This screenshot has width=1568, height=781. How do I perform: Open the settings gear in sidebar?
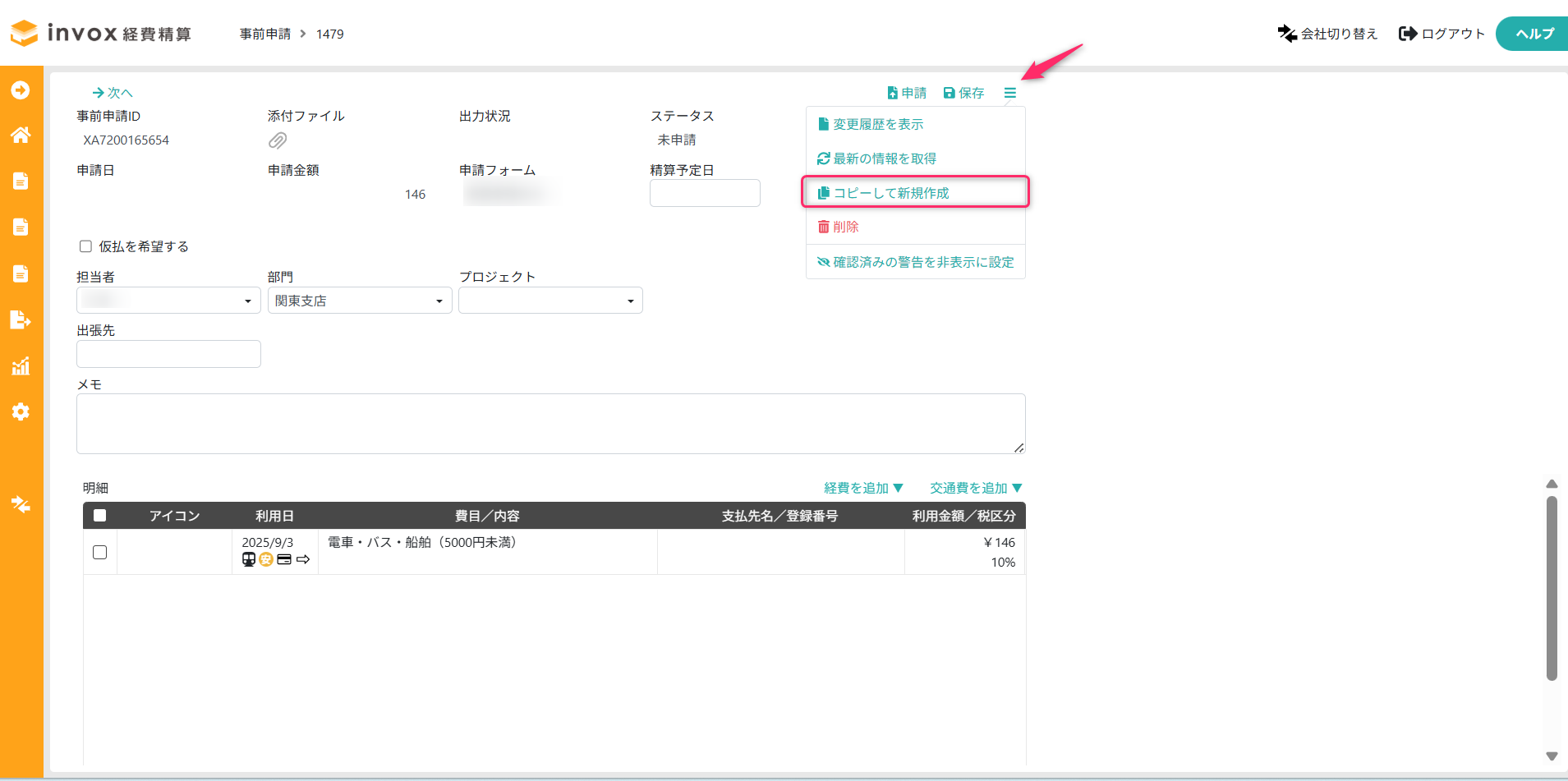21,411
